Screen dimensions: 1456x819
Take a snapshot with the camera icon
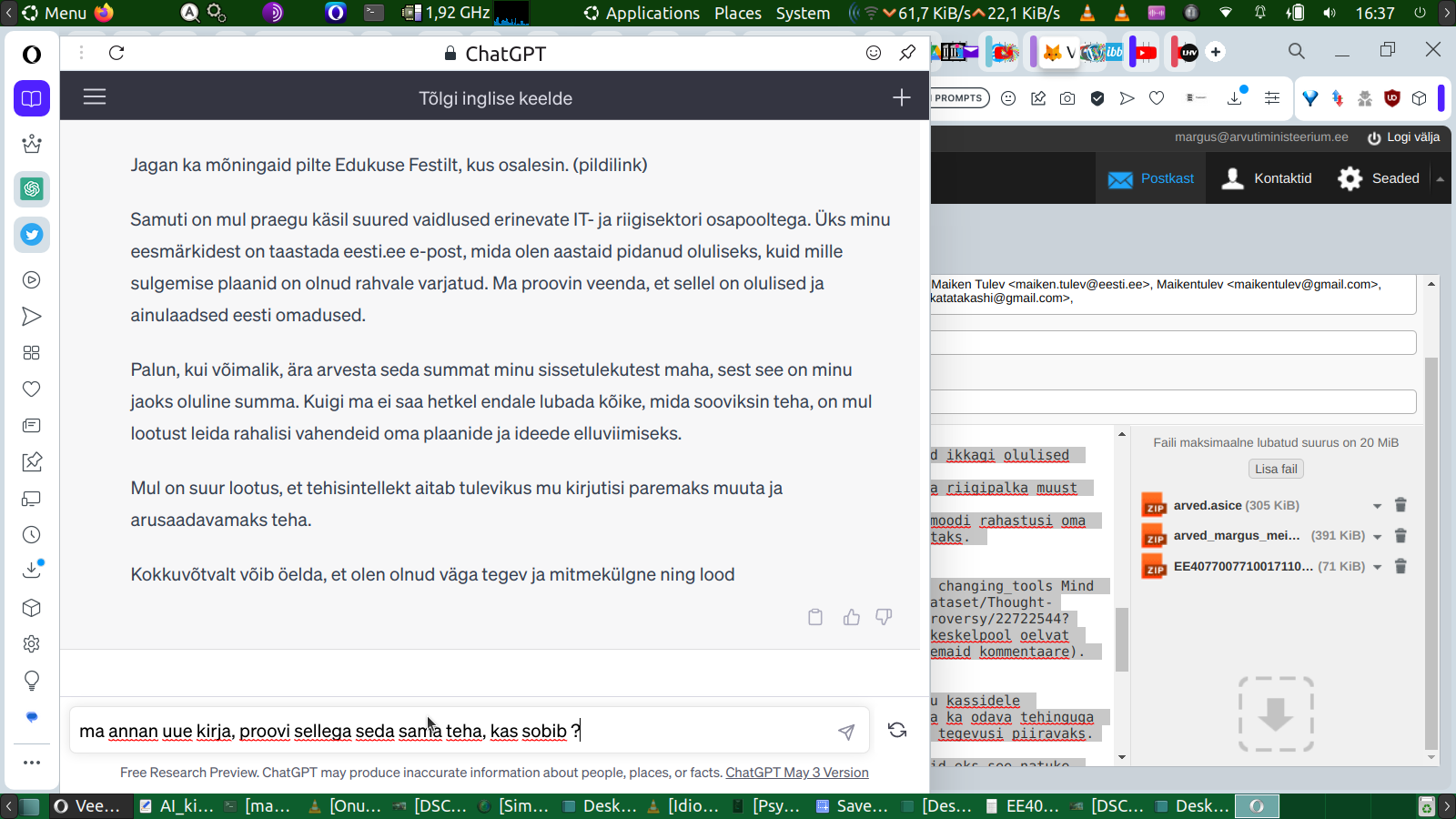[1067, 98]
